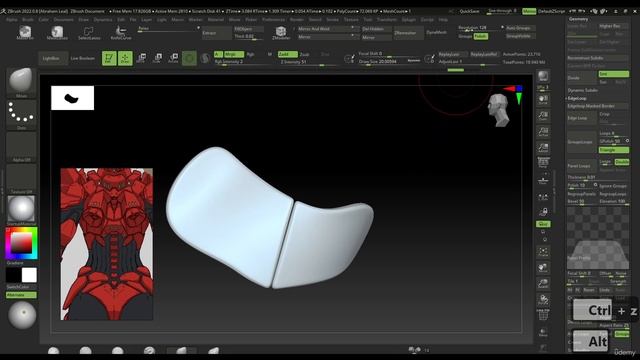This screenshot has width=640, height=360.
Task: Click the Divide button
Action: click(582, 78)
